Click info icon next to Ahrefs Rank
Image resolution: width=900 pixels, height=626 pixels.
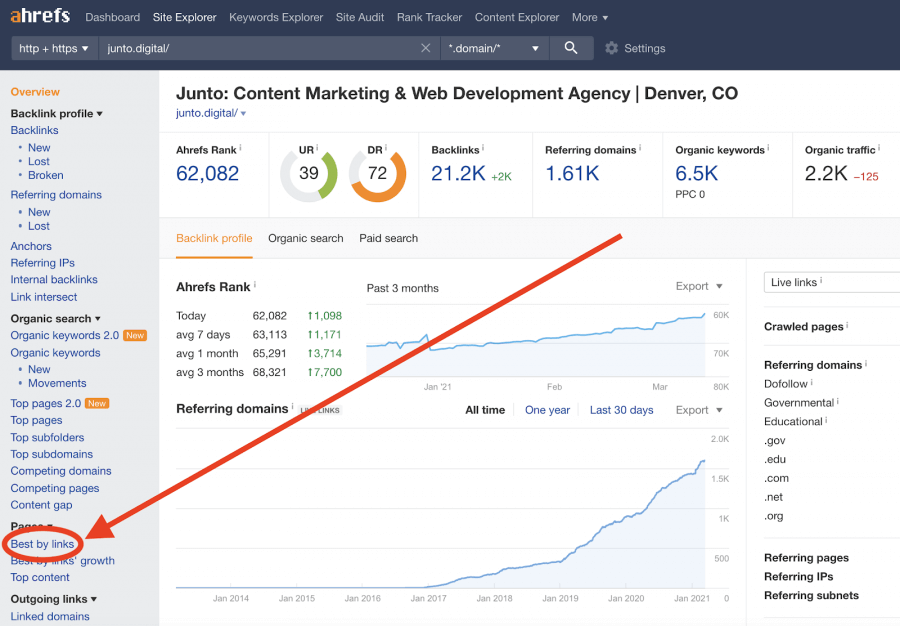point(240,148)
